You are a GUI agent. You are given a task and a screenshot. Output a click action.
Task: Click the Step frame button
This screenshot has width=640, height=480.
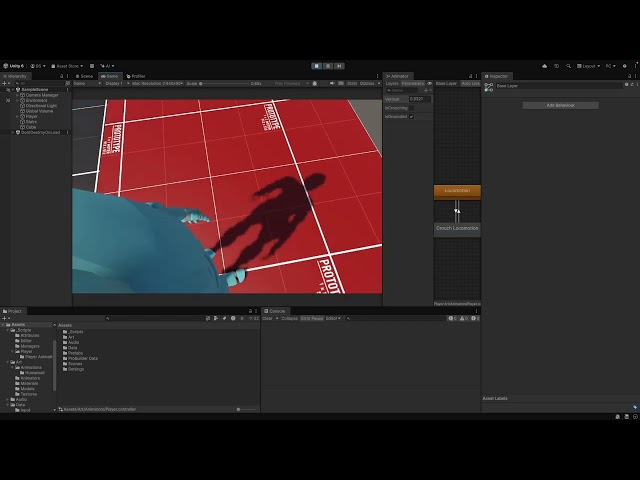click(339, 66)
